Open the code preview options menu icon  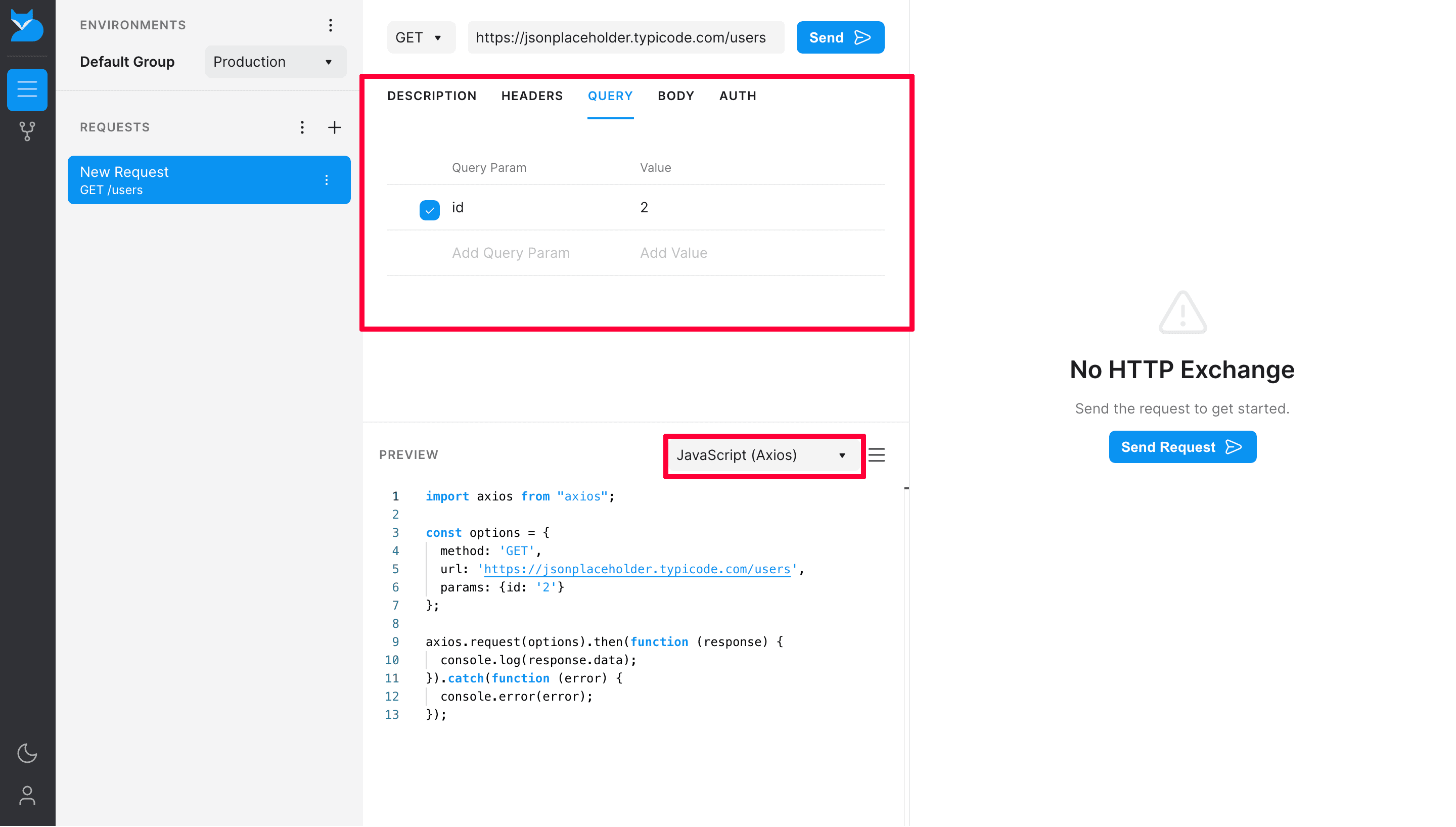click(877, 454)
